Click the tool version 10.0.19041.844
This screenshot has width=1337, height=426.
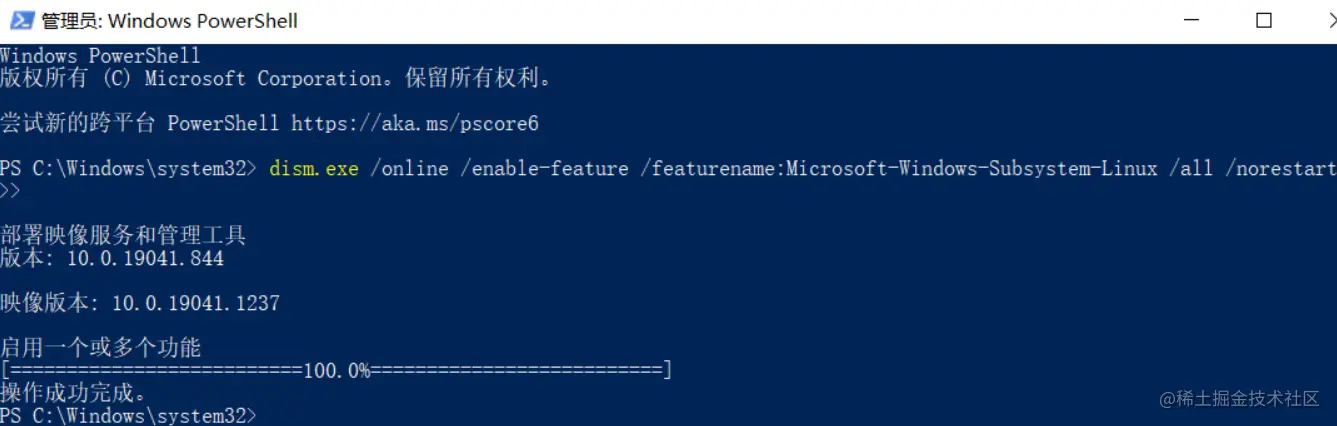point(145,258)
